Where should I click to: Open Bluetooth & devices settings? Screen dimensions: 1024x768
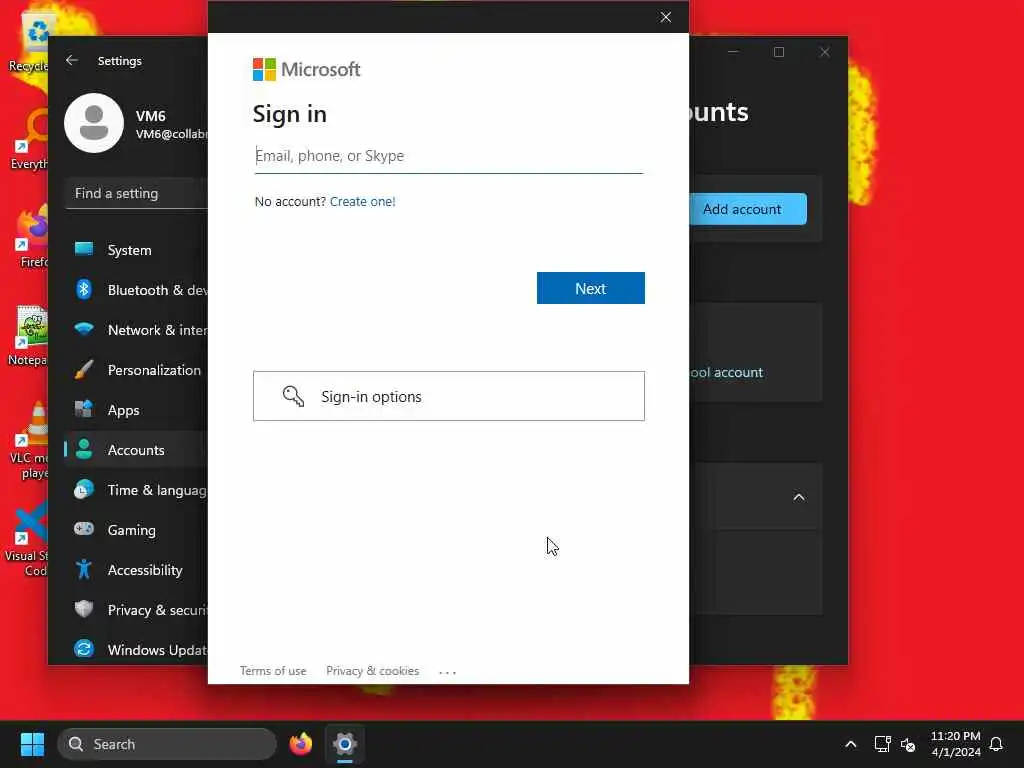point(136,290)
